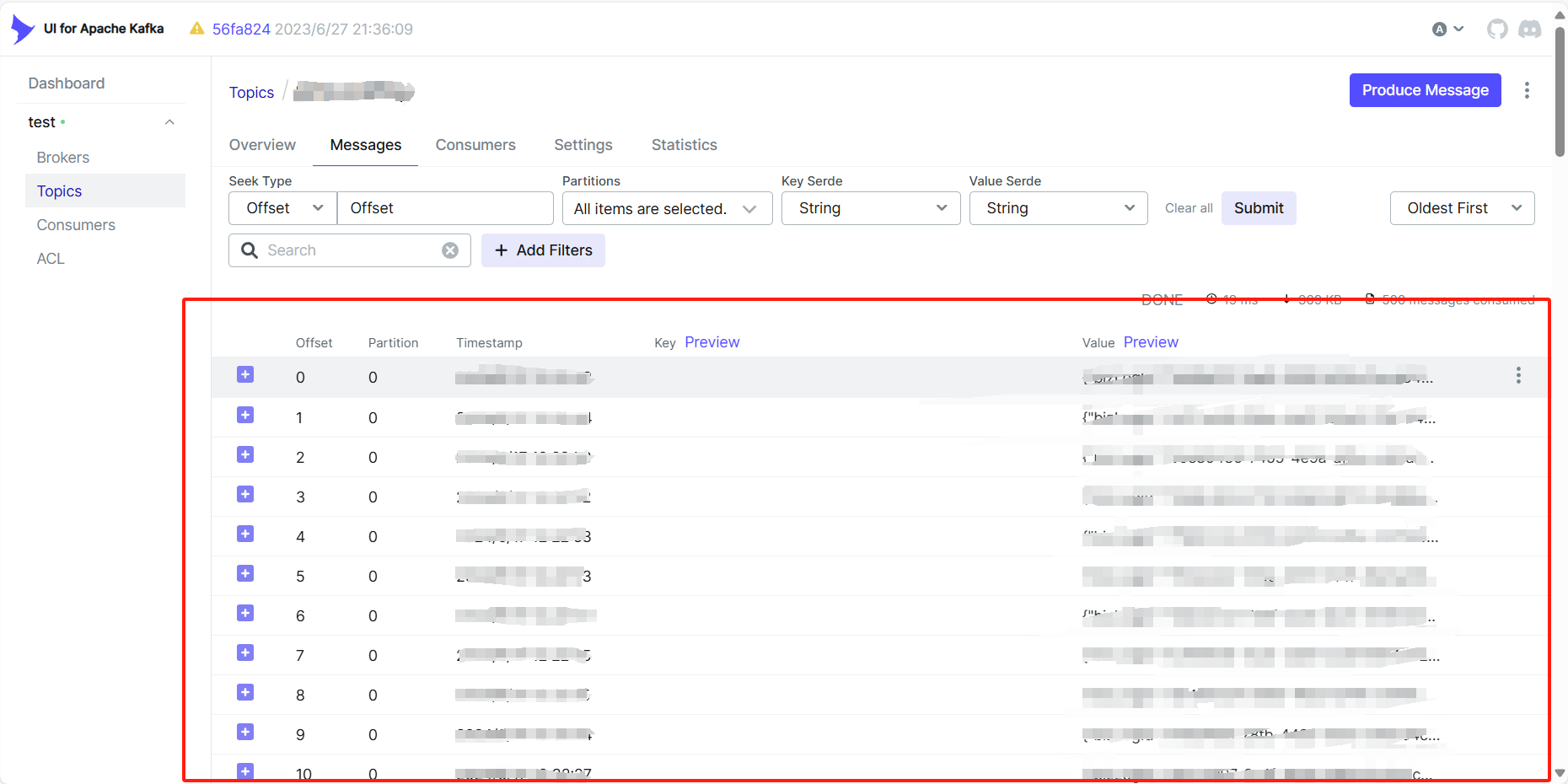Open the GitHub icon link
This screenshot has width=1568, height=784.
[1497, 29]
